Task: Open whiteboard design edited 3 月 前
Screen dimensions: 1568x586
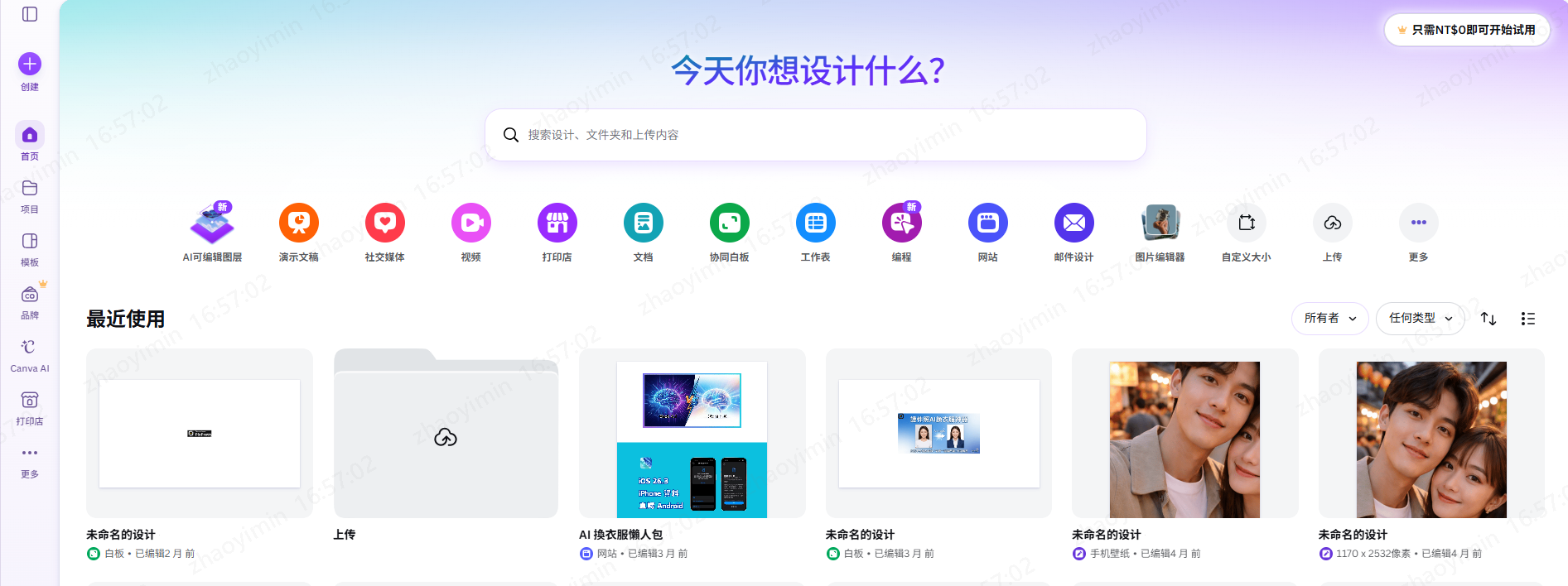Action: pos(938,433)
